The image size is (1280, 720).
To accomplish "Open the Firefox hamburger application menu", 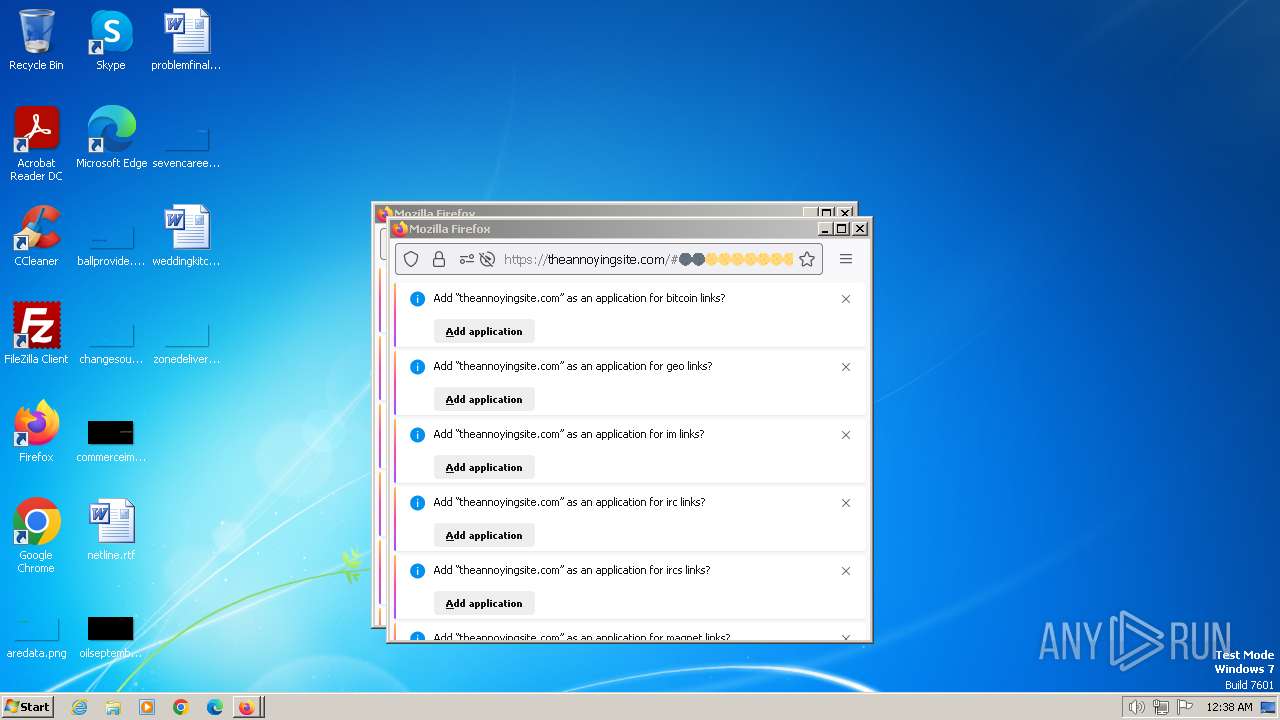I will click(846, 259).
